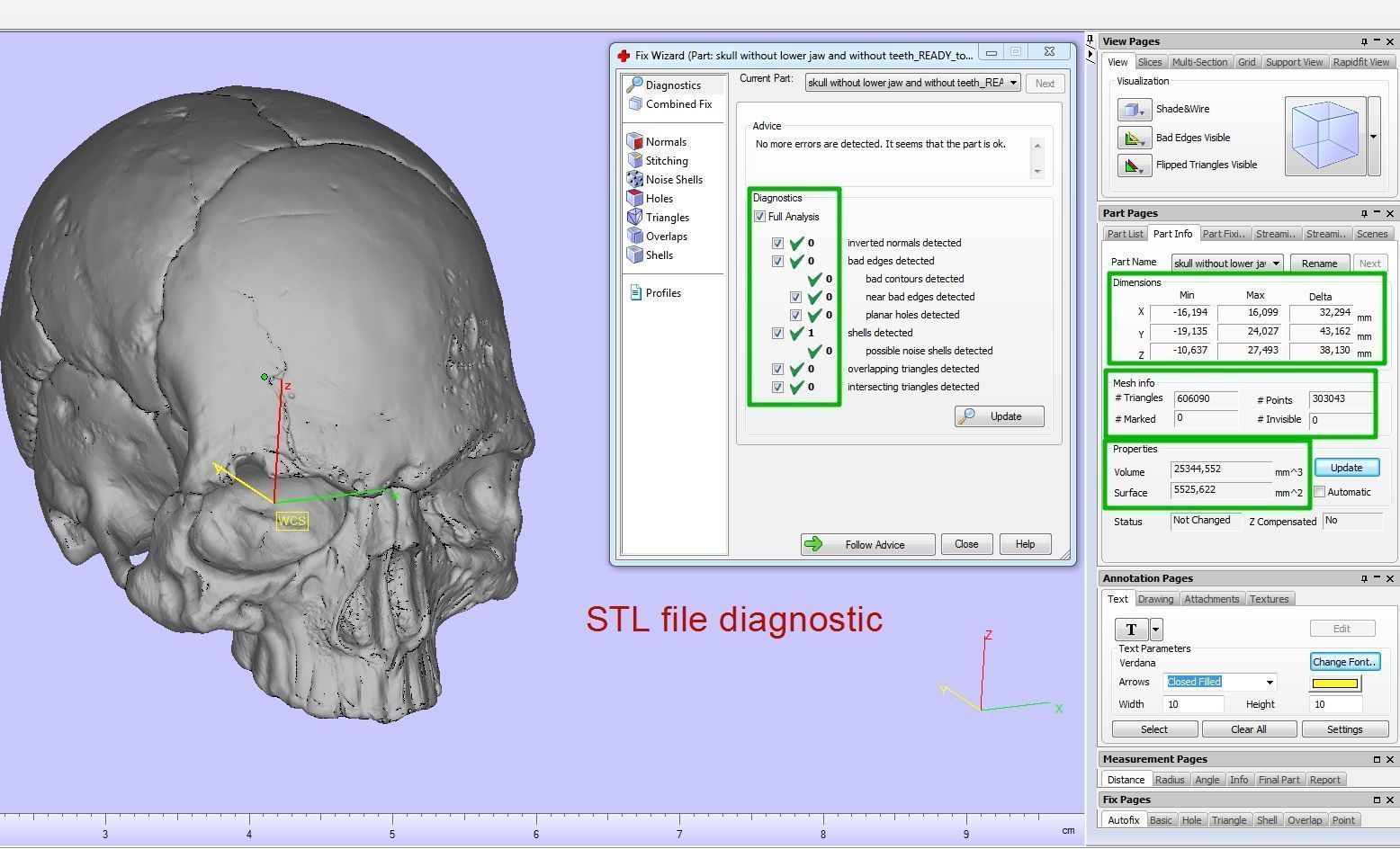Click the Bad Edges Visible icon

point(1135,139)
